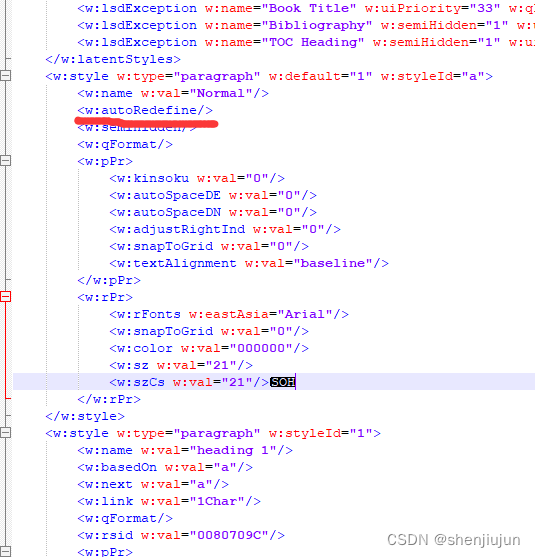Image resolution: width=535 pixels, height=557 pixels.
Task: Click the <w:pPr> opening tag above kinsoku
Action: (x=105, y=161)
